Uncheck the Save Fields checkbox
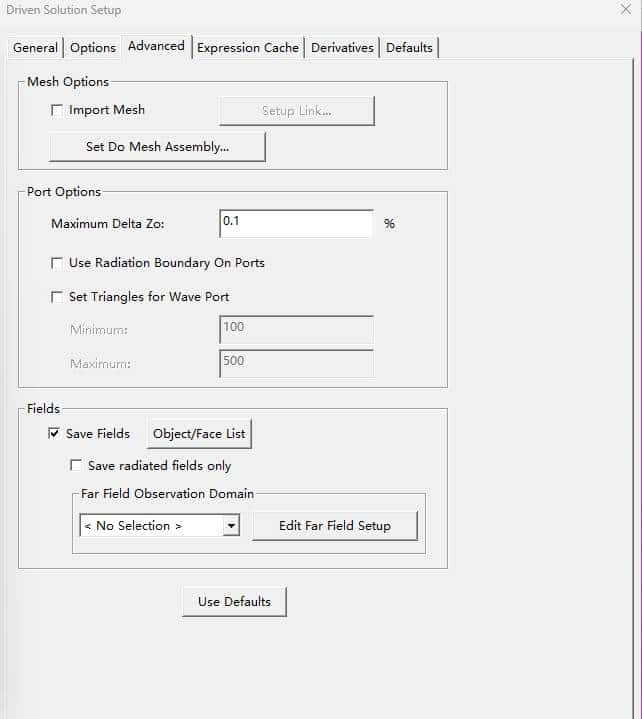642x719 pixels. tap(54, 434)
